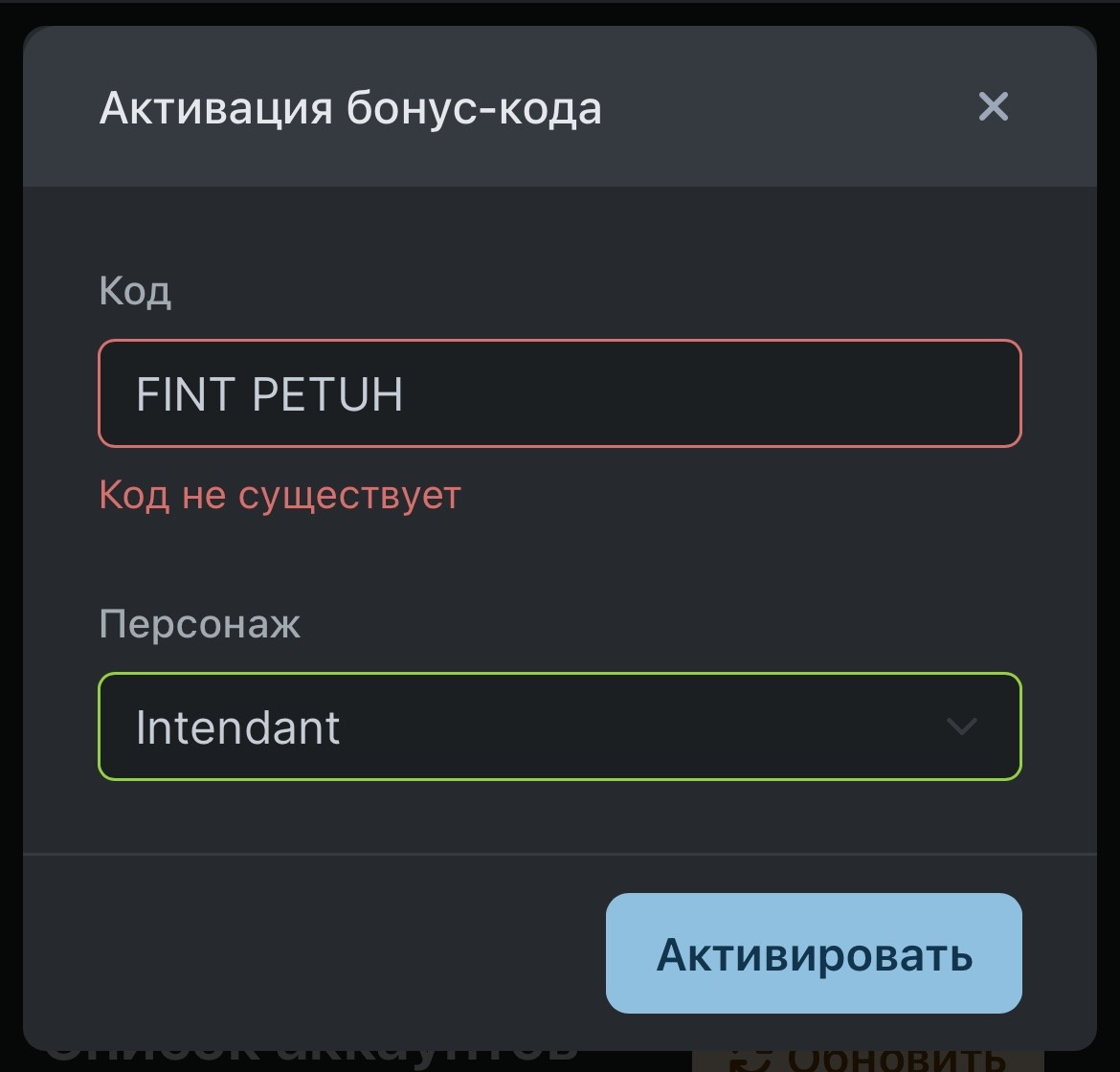Click the partially hidden Обновить button
This screenshot has height=1072, width=1120.
(895, 1061)
